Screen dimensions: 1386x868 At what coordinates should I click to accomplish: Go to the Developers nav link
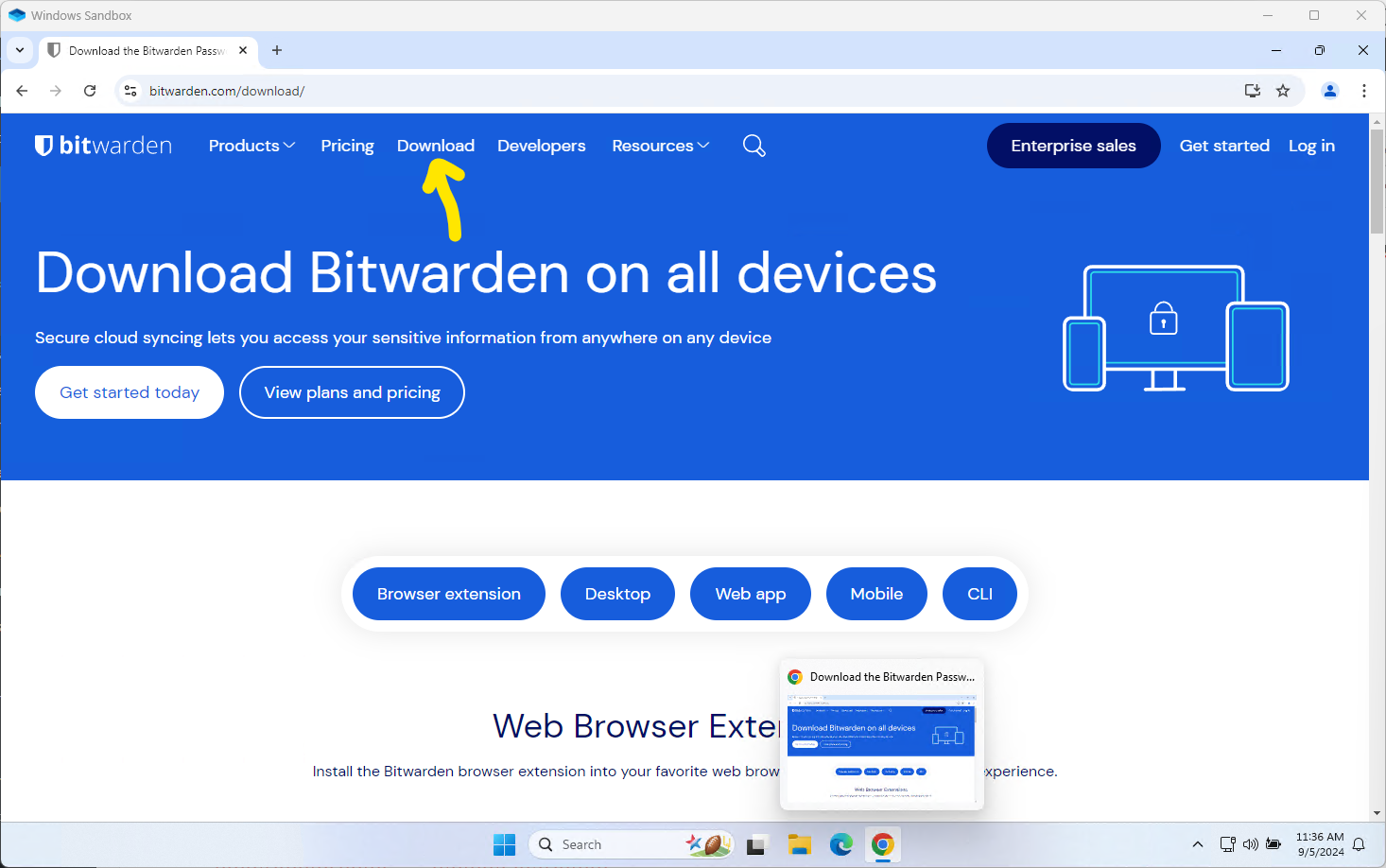[x=542, y=146]
